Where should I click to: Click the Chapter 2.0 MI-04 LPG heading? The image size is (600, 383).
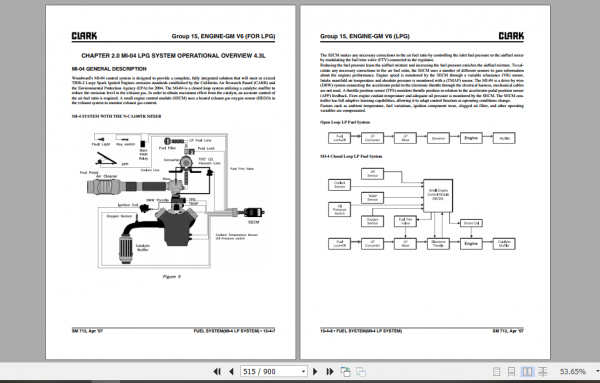point(173,56)
